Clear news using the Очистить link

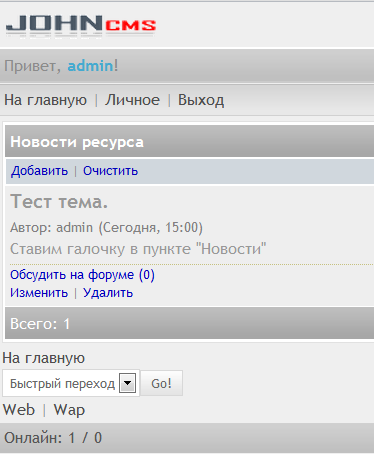[x=110, y=171]
